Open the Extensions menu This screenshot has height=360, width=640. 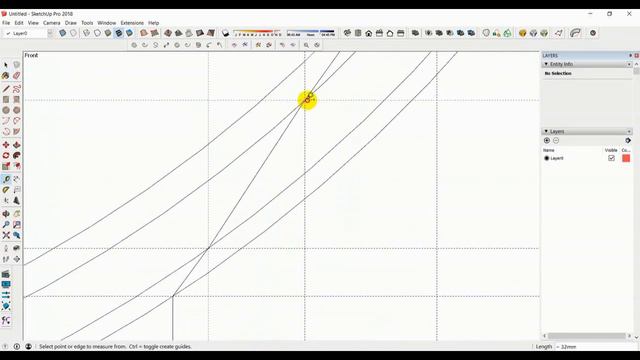(132, 23)
